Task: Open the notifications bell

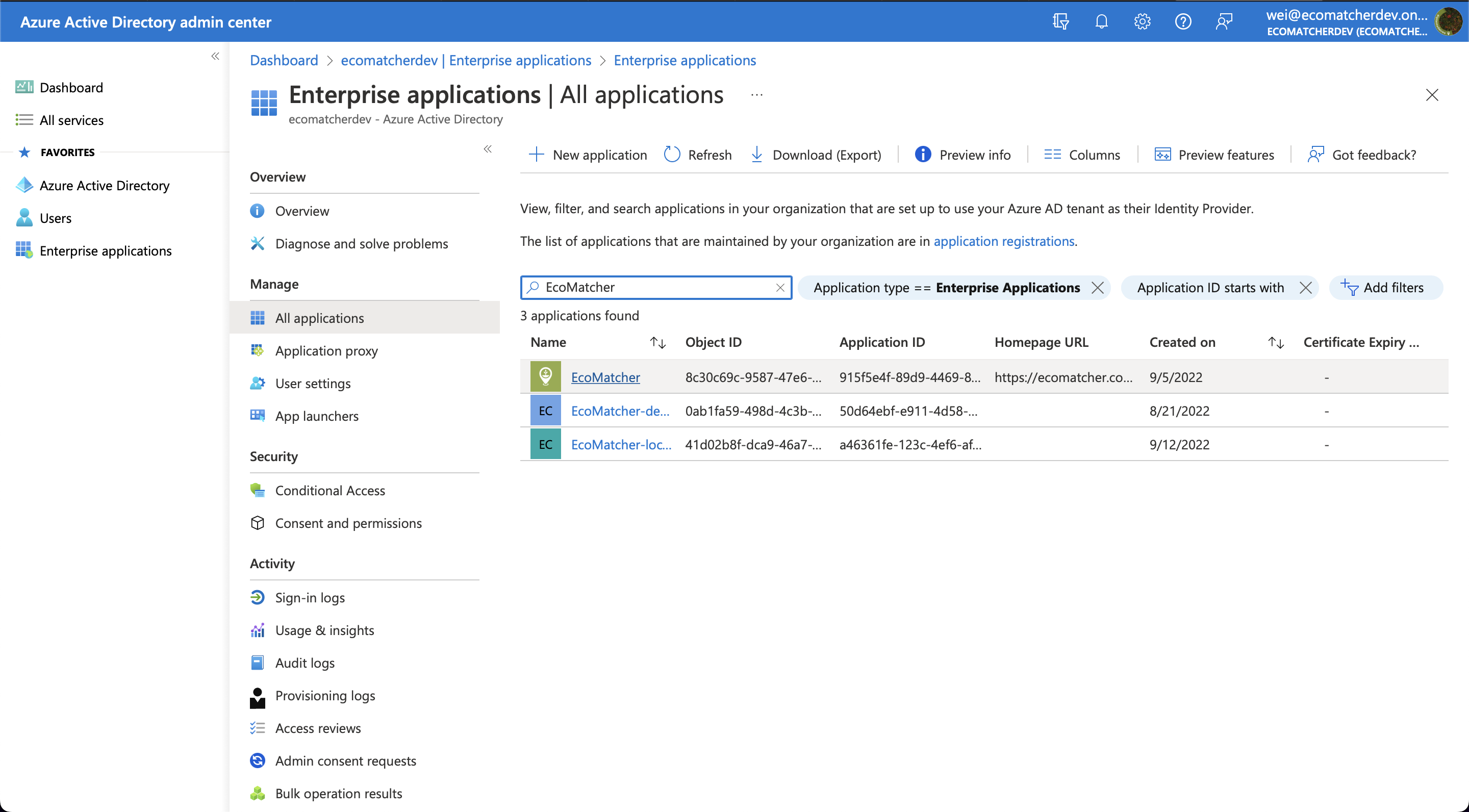Action: tap(1102, 21)
